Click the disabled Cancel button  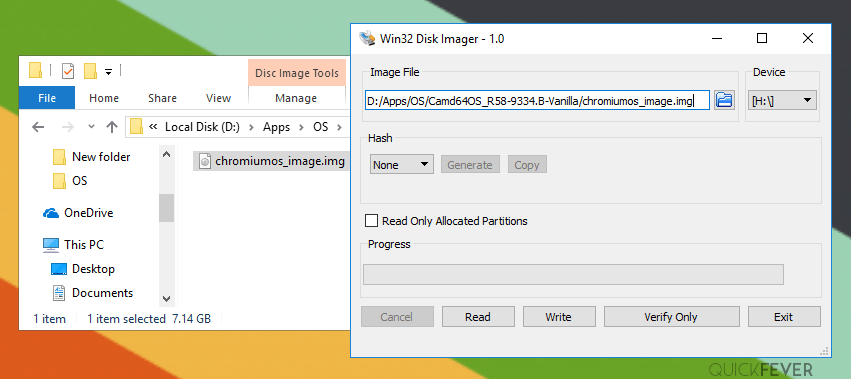(397, 317)
